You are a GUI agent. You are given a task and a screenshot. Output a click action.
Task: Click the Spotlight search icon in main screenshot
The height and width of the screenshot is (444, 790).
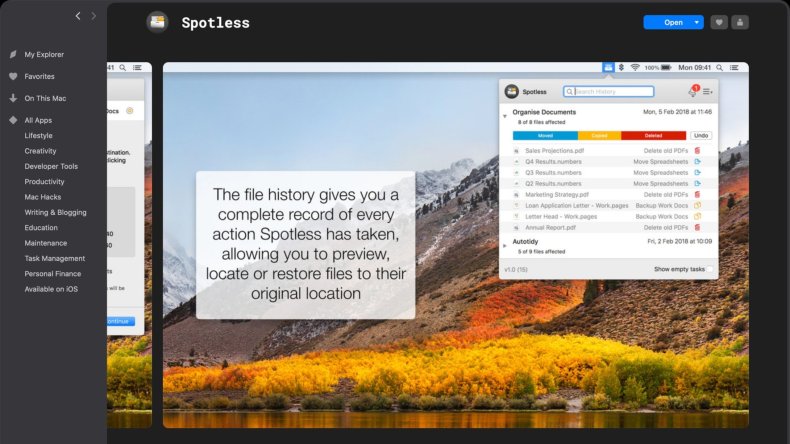tap(719, 68)
